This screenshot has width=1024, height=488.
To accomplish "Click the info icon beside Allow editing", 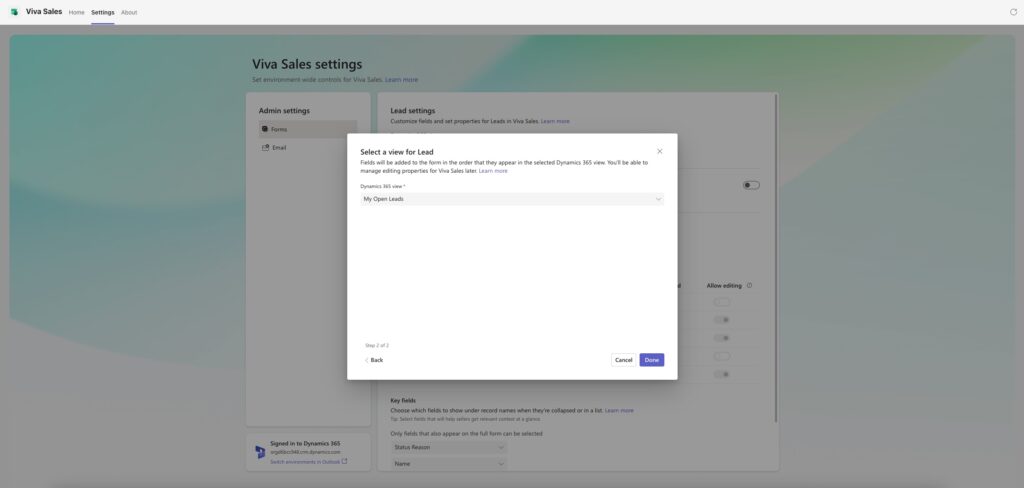I will coord(749,285).
